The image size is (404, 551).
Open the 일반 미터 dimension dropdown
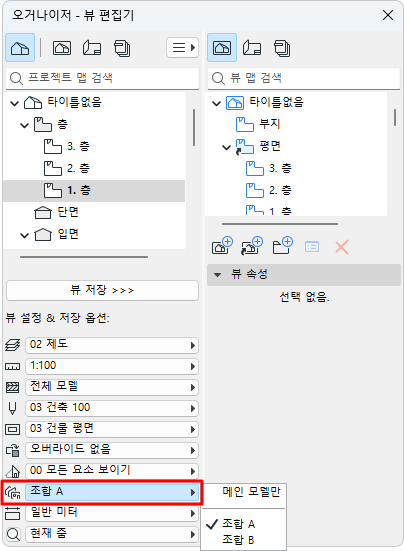pyautogui.click(x=112, y=513)
